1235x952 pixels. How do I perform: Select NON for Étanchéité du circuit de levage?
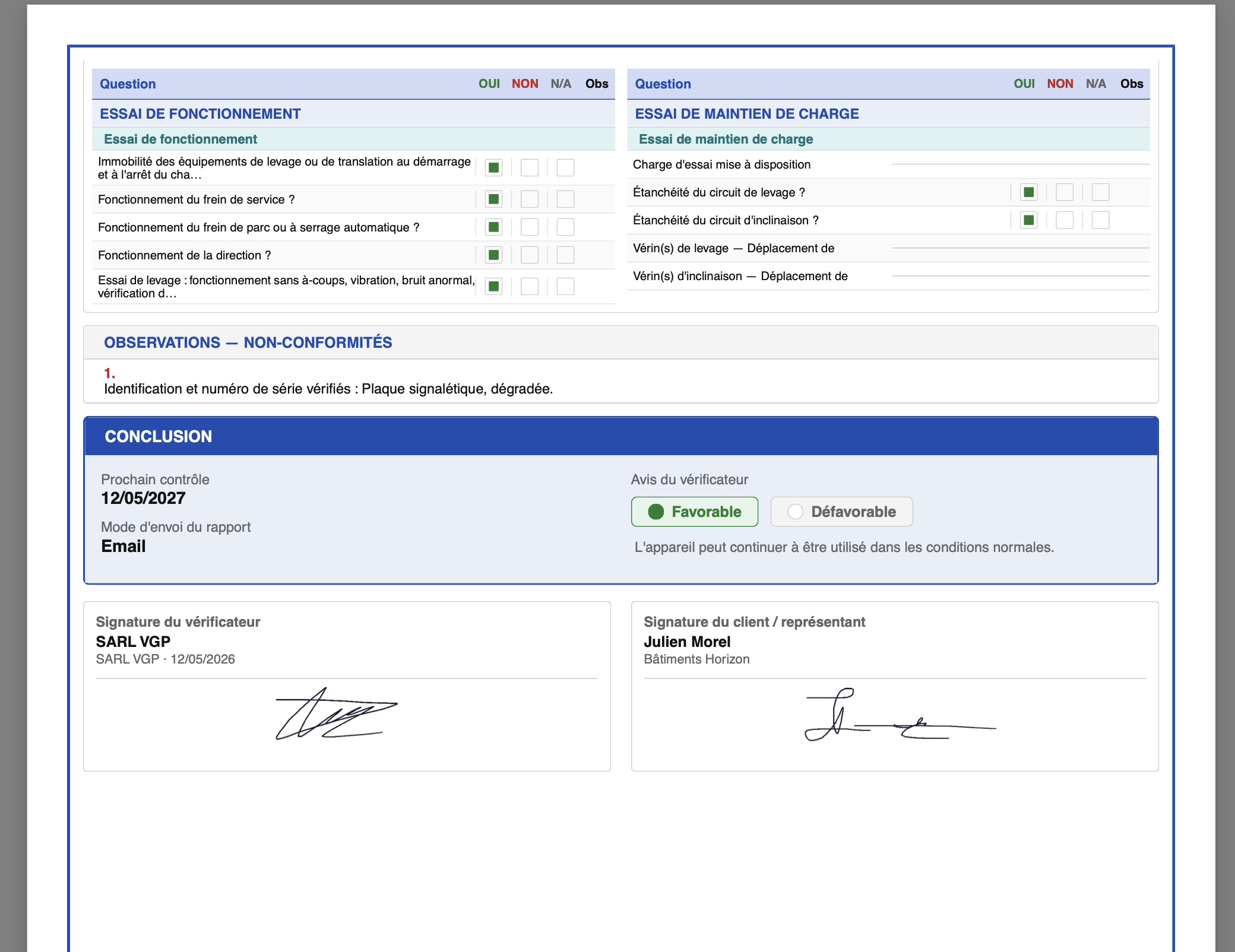coord(1065,192)
